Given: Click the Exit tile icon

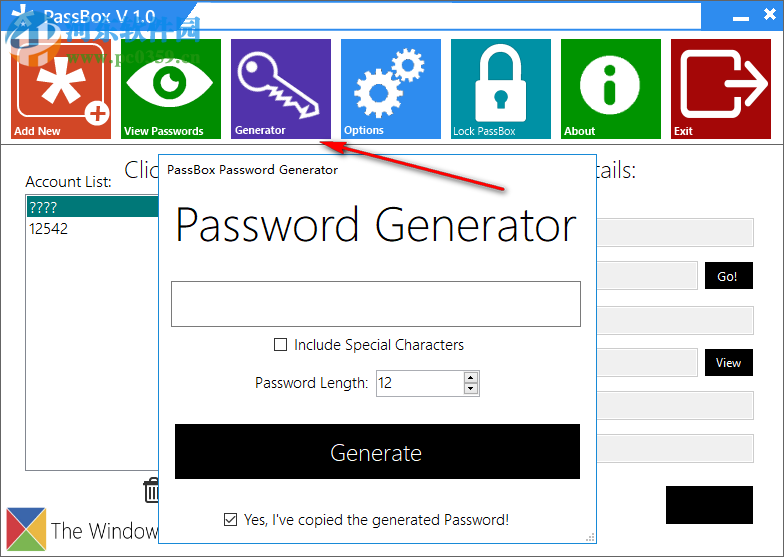Looking at the screenshot, I should tap(720, 89).
